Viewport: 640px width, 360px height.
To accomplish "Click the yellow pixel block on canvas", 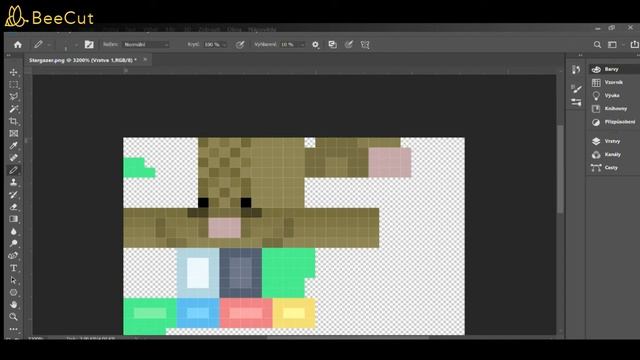I will point(294,313).
